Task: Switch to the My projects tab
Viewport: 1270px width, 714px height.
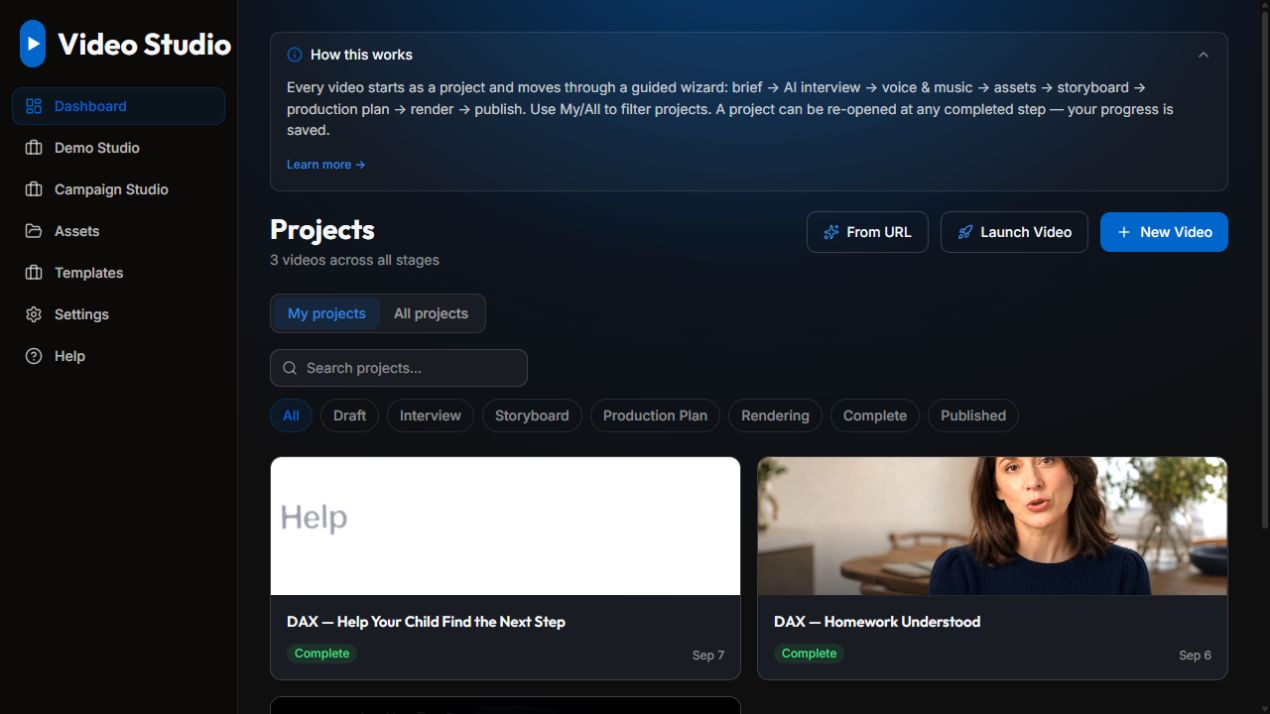Action: tap(327, 313)
